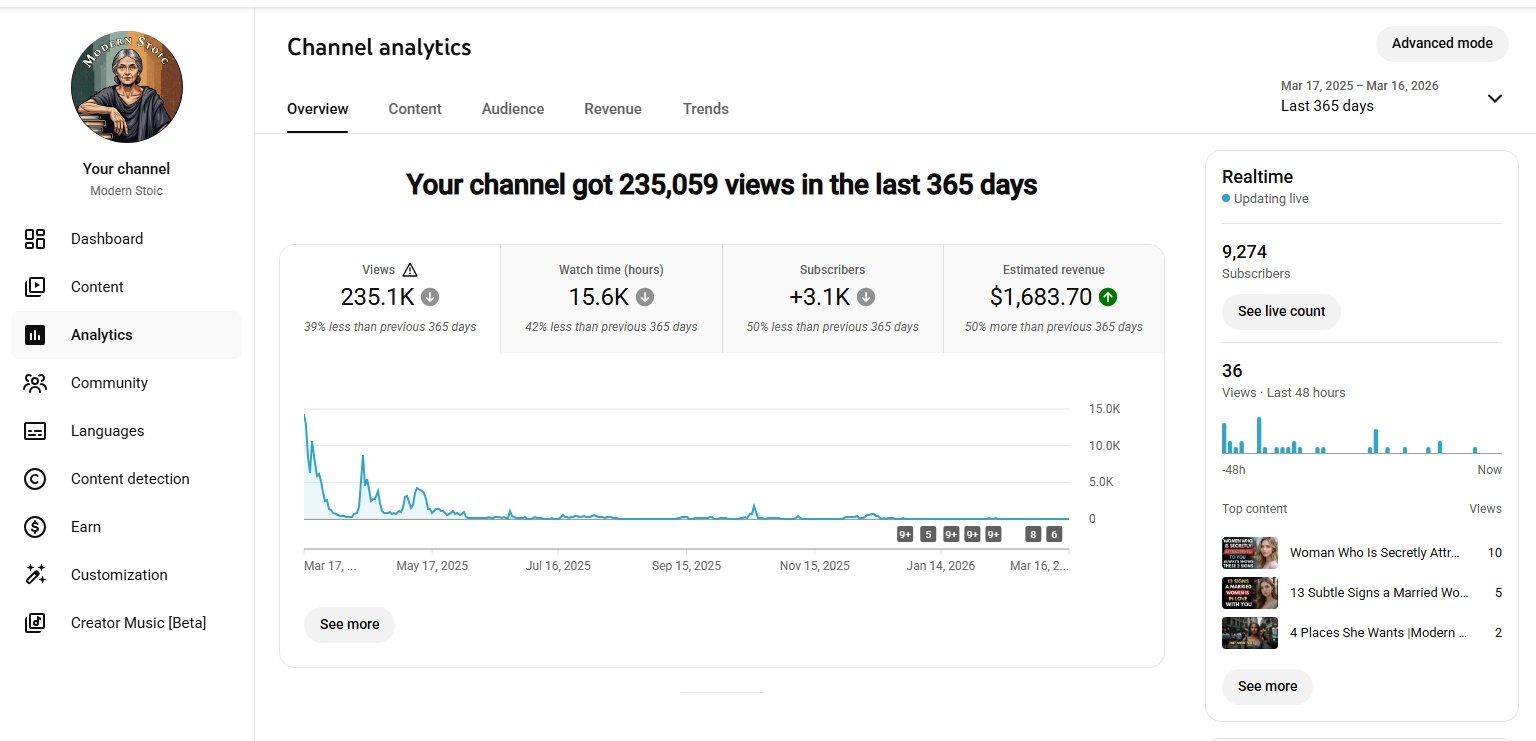
Task: Select the Watch time (hours) metric card
Action: (611, 298)
